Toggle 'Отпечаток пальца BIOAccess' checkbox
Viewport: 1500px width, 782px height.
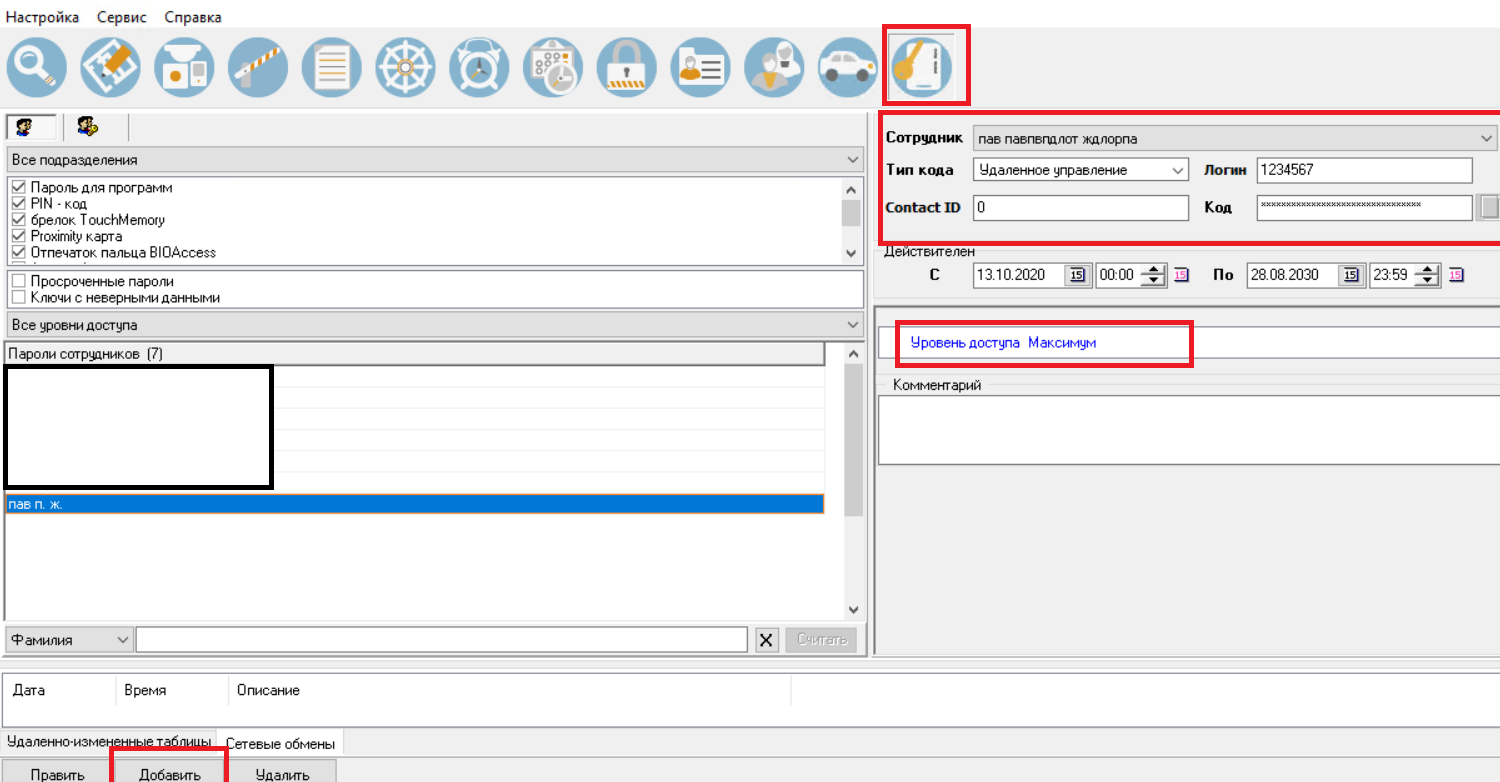point(18,252)
